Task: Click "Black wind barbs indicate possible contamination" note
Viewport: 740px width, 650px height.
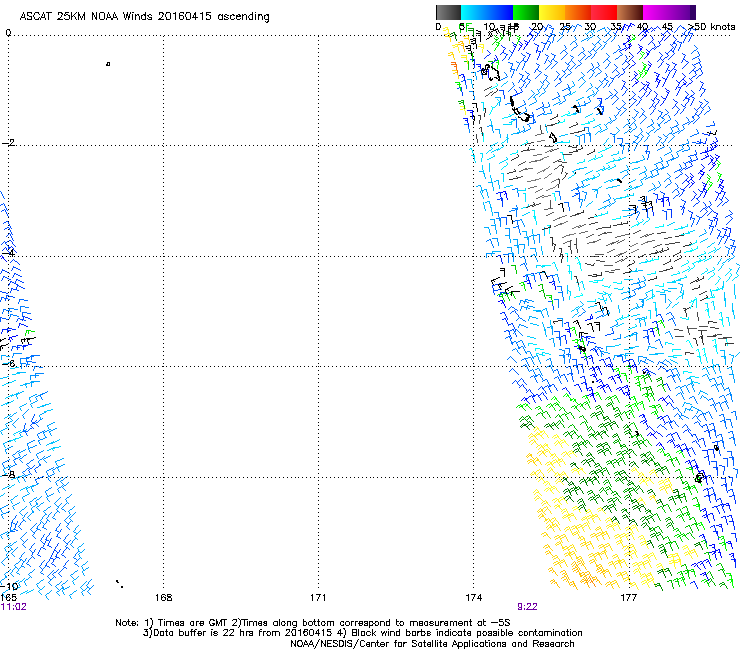Action: point(467,633)
